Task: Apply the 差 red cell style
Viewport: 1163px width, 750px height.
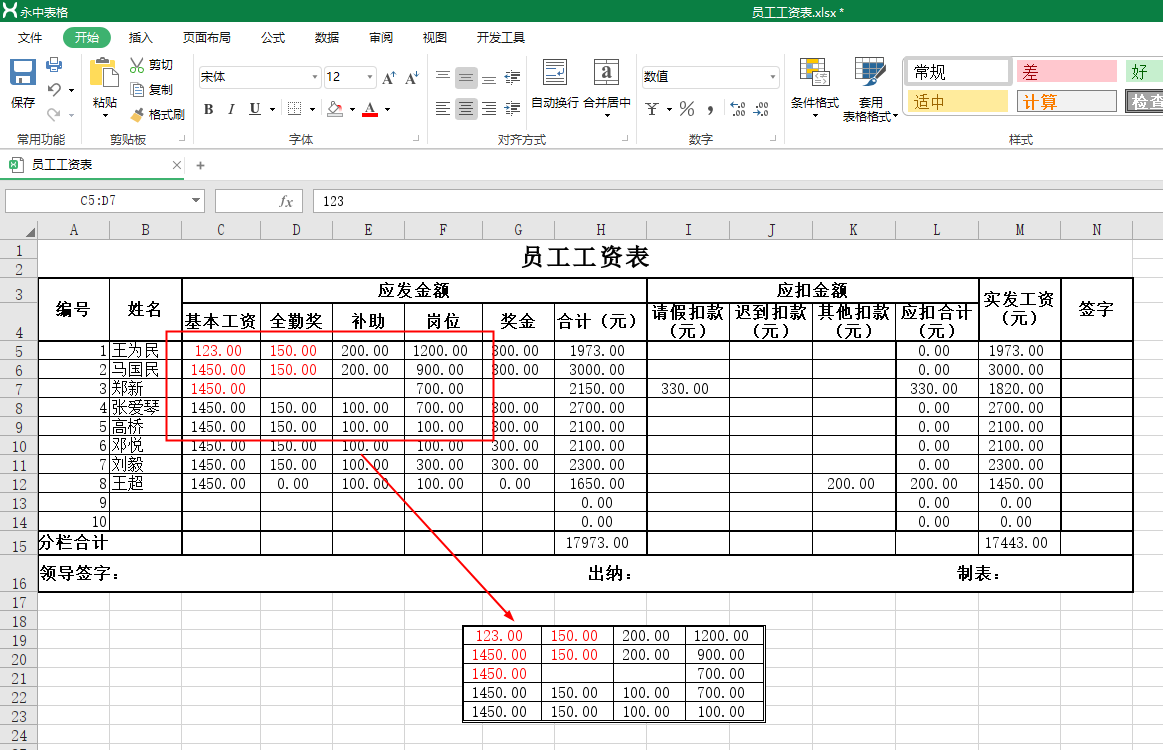Action: (x=1065, y=70)
